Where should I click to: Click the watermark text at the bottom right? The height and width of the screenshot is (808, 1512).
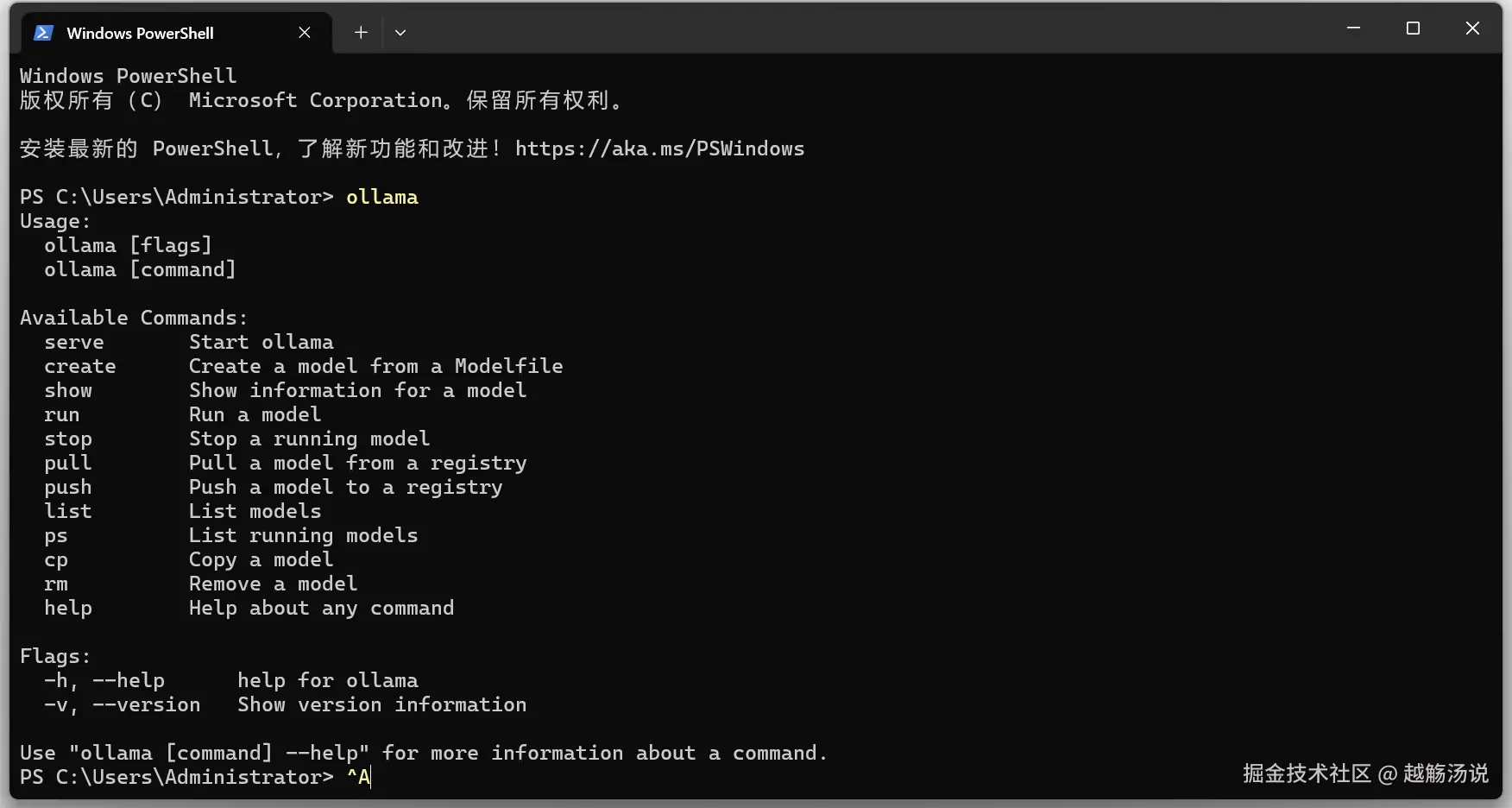[x=1365, y=773]
